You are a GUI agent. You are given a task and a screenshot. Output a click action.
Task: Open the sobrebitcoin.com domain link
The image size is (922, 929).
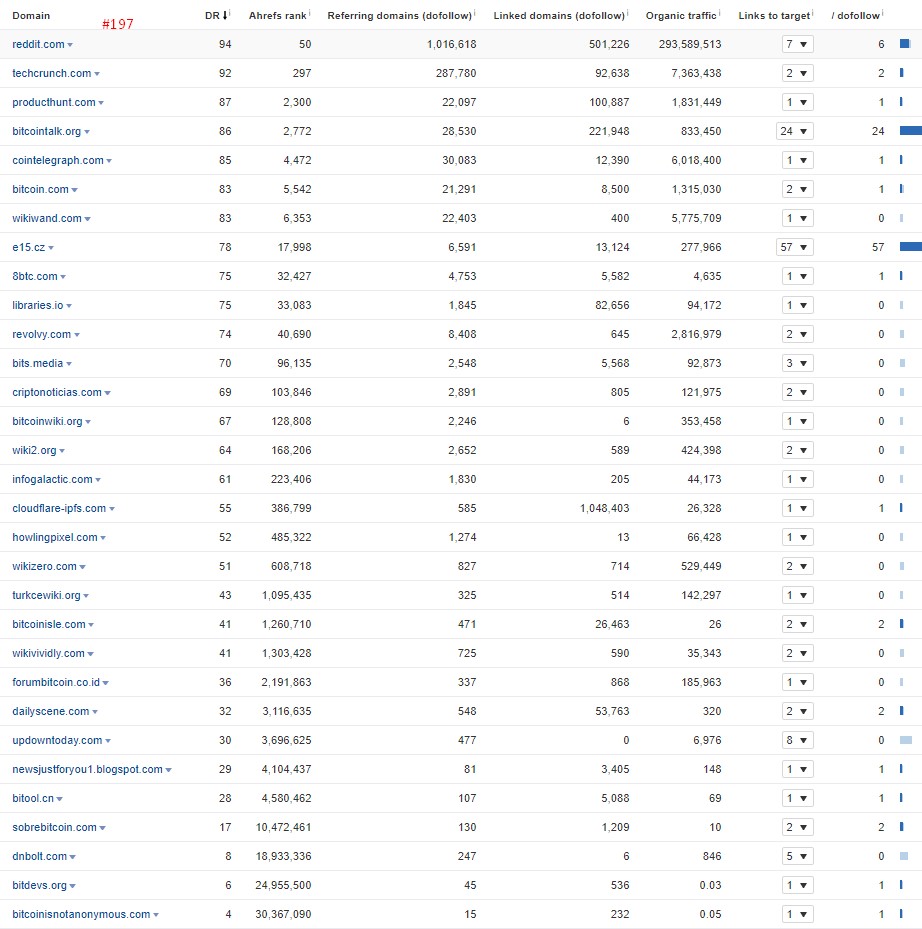coord(54,828)
